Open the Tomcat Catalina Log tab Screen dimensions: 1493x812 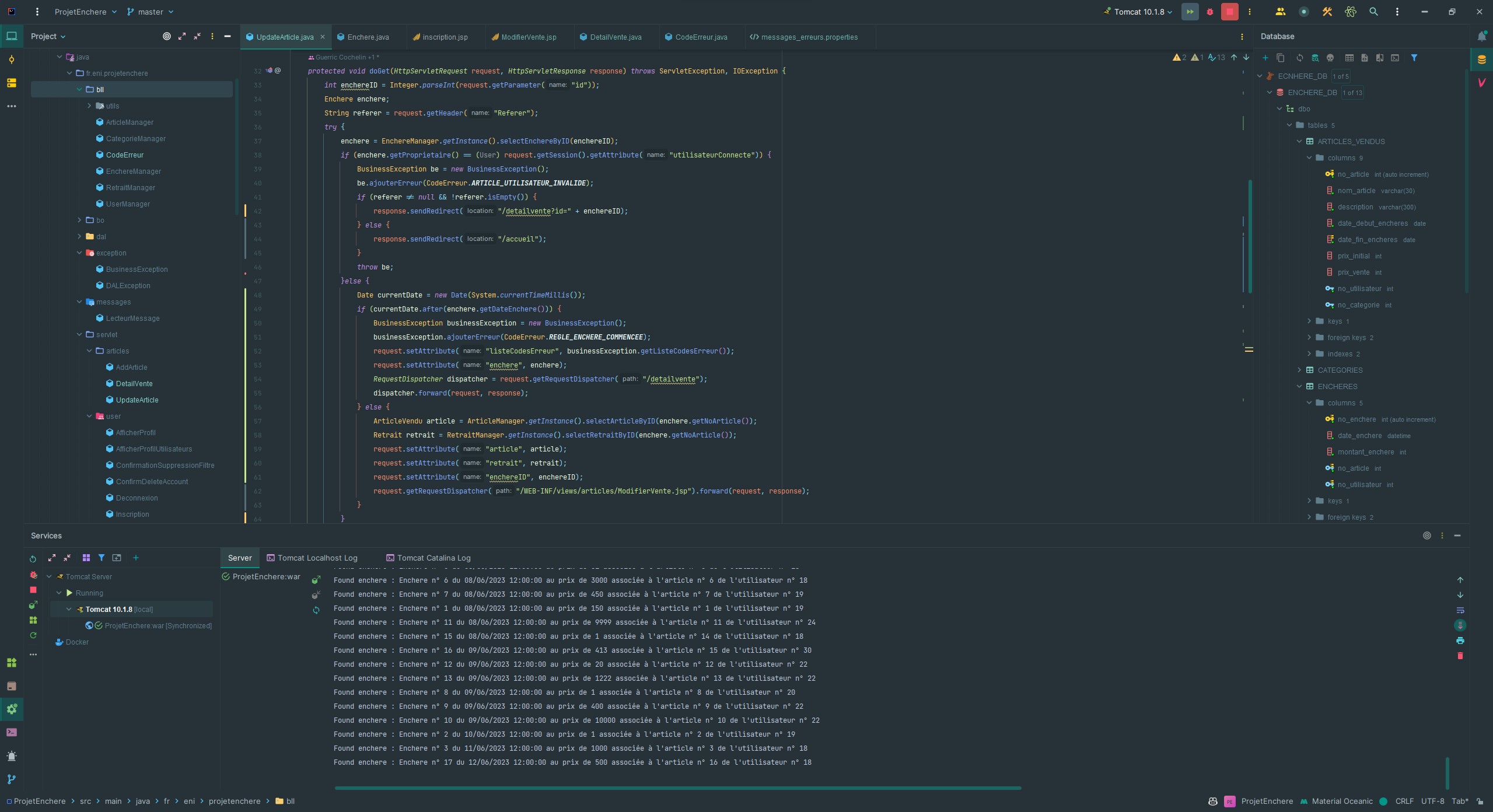[433, 558]
